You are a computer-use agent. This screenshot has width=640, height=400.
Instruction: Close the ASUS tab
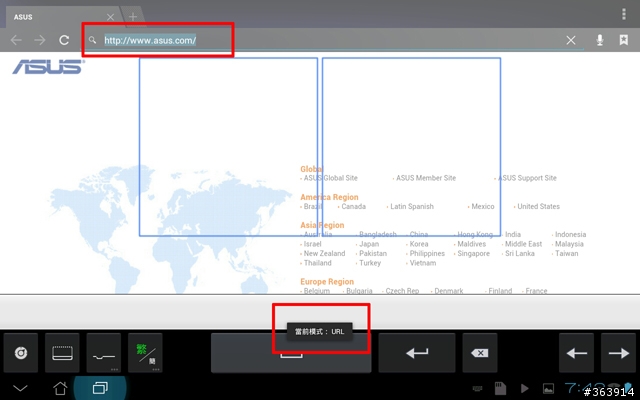(110, 17)
